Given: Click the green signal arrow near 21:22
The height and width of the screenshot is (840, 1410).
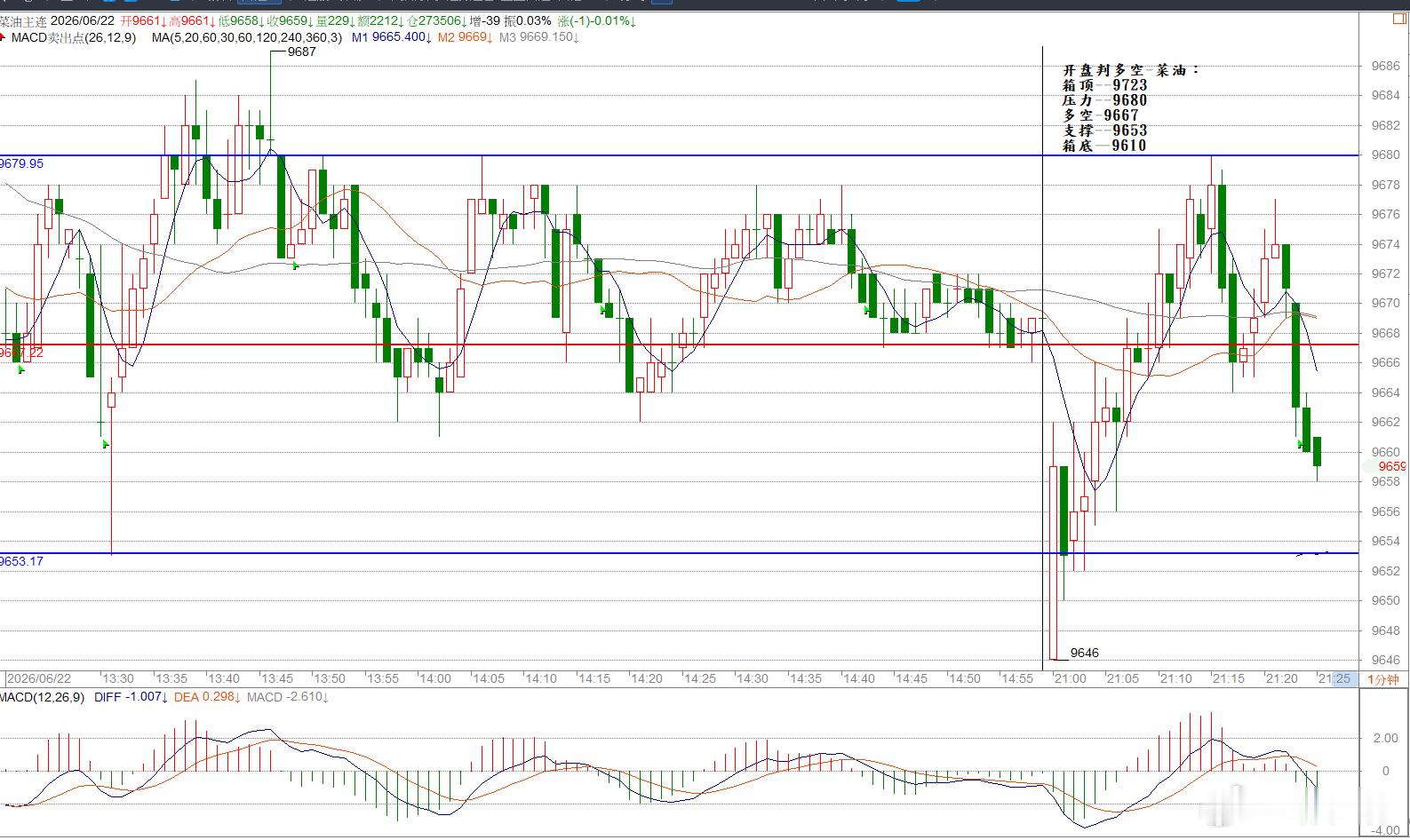Looking at the screenshot, I should (x=1301, y=443).
